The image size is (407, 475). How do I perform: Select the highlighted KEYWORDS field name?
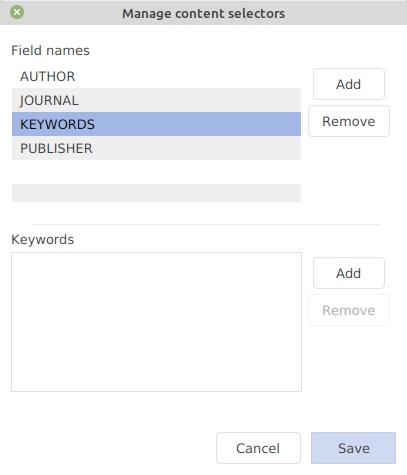pos(156,124)
